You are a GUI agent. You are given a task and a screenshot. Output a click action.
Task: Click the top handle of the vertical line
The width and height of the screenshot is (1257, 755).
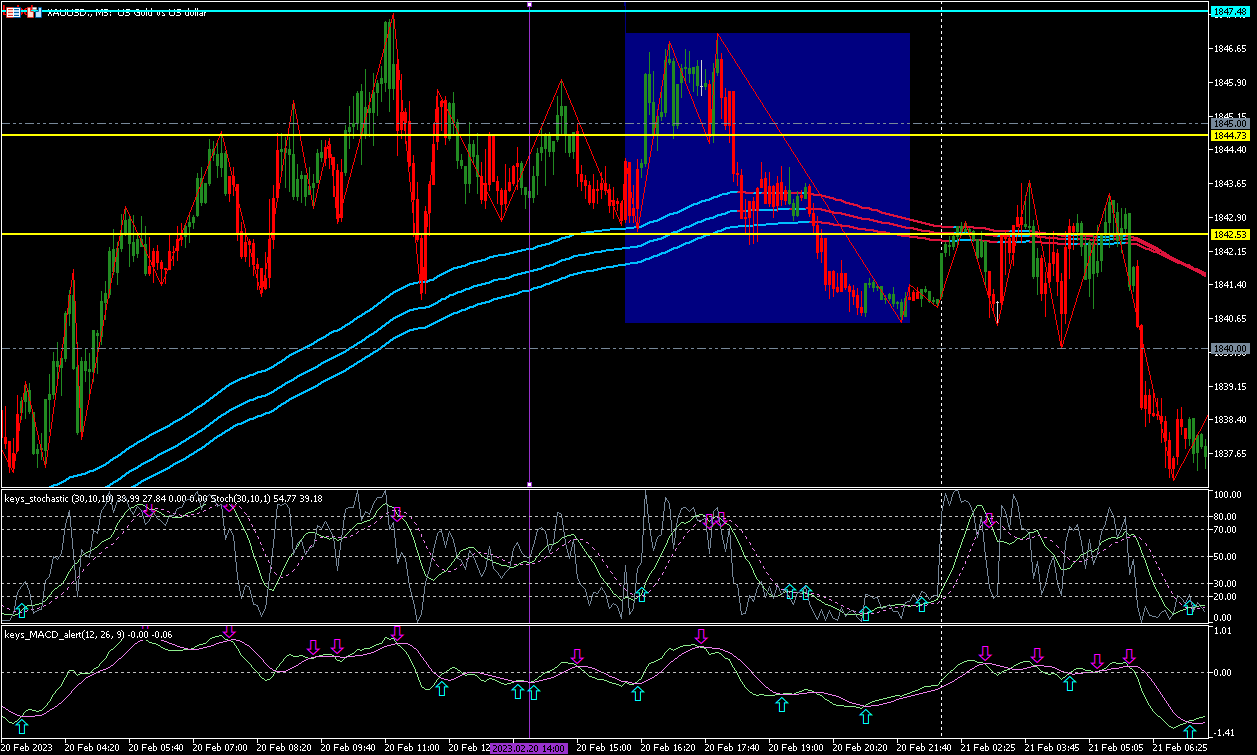529,5
